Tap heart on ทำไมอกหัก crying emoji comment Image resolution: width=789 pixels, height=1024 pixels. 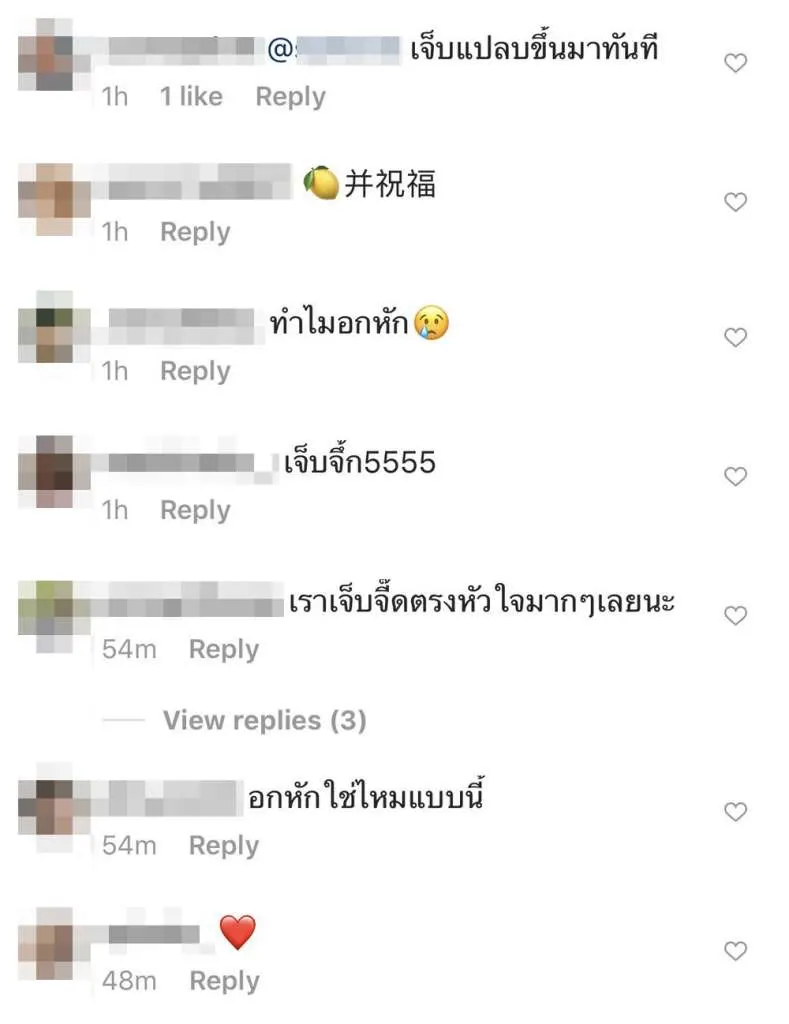pyautogui.click(x=735, y=338)
